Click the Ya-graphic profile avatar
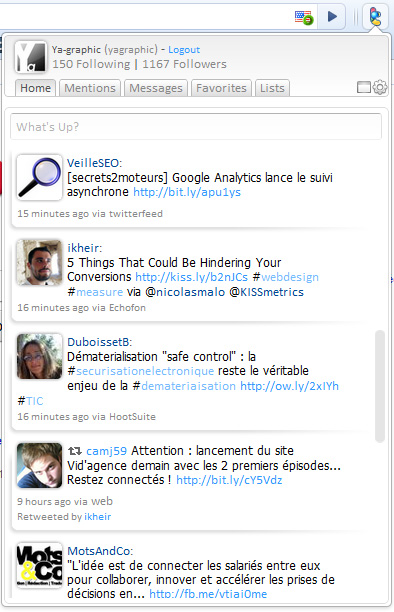 coord(31,57)
